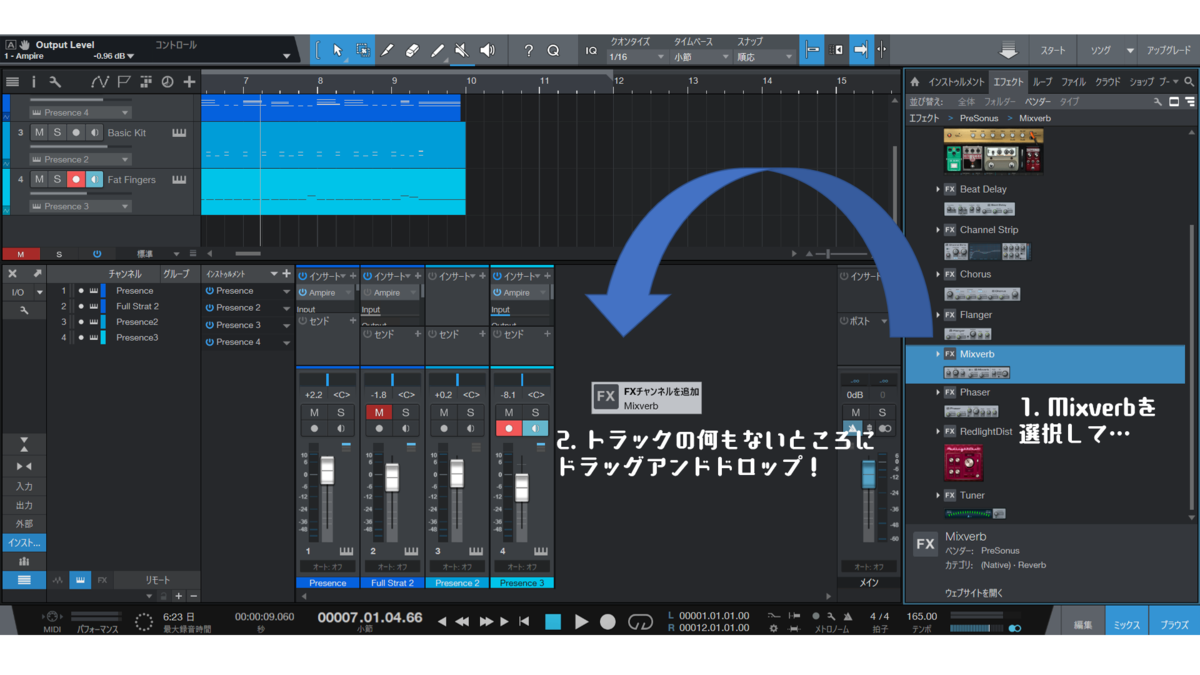This screenshot has height=675, width=1200.
Task: Unmute the Full Strat 2 mixer channel
Action: coord(379,412)
